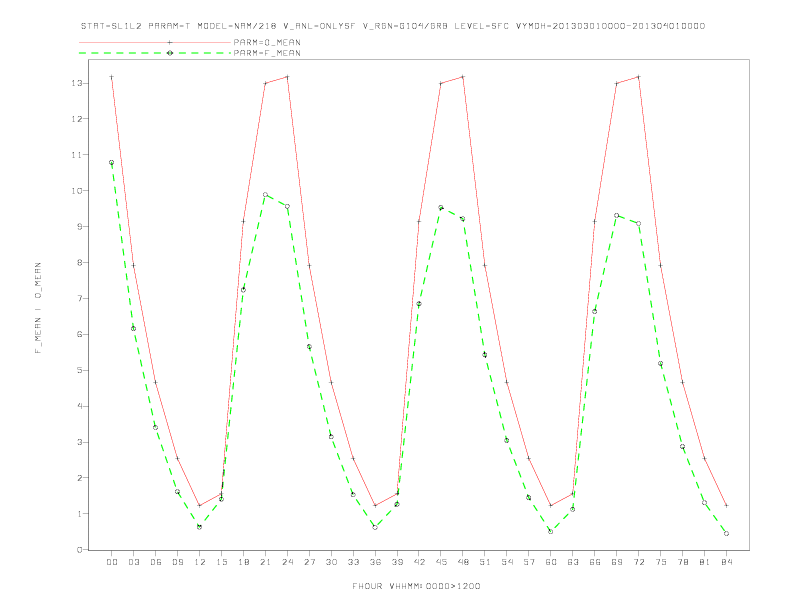Click red O_MEAN plus marker at hour 84
792x612 pixels.
click(x=726, y=505)
